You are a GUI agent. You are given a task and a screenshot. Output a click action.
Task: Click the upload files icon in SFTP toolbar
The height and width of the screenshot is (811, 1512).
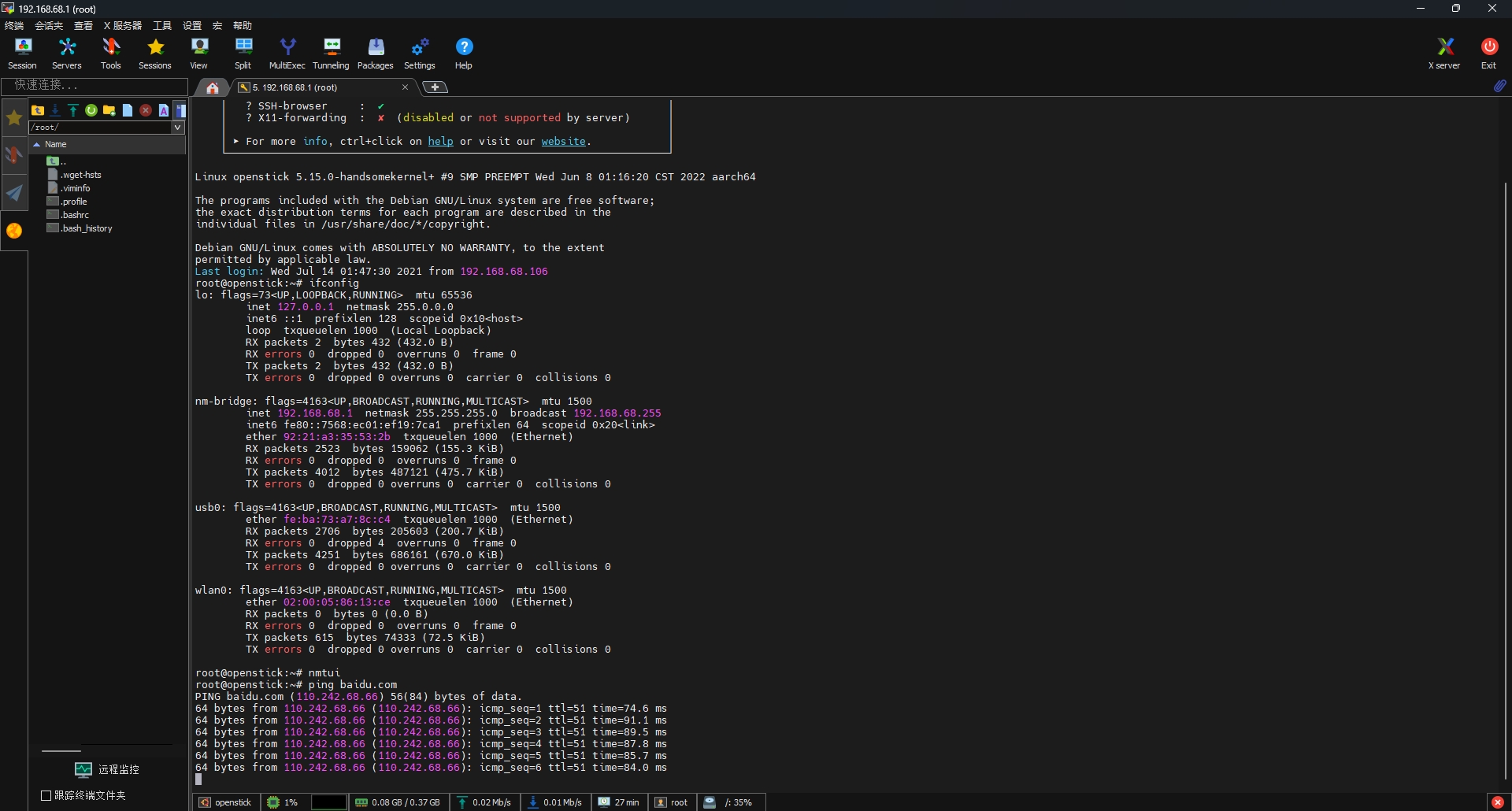tap(73, 110)
